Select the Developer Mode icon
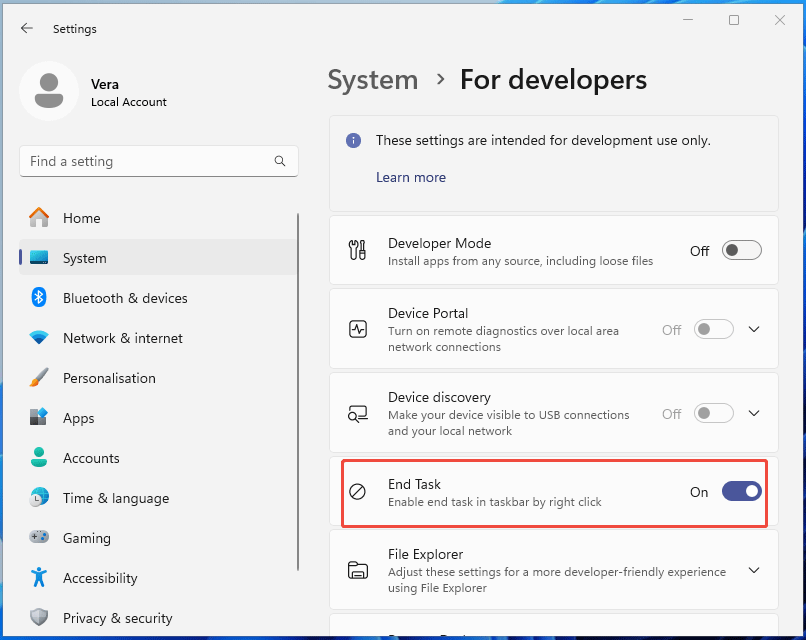 tap(359, 251)
